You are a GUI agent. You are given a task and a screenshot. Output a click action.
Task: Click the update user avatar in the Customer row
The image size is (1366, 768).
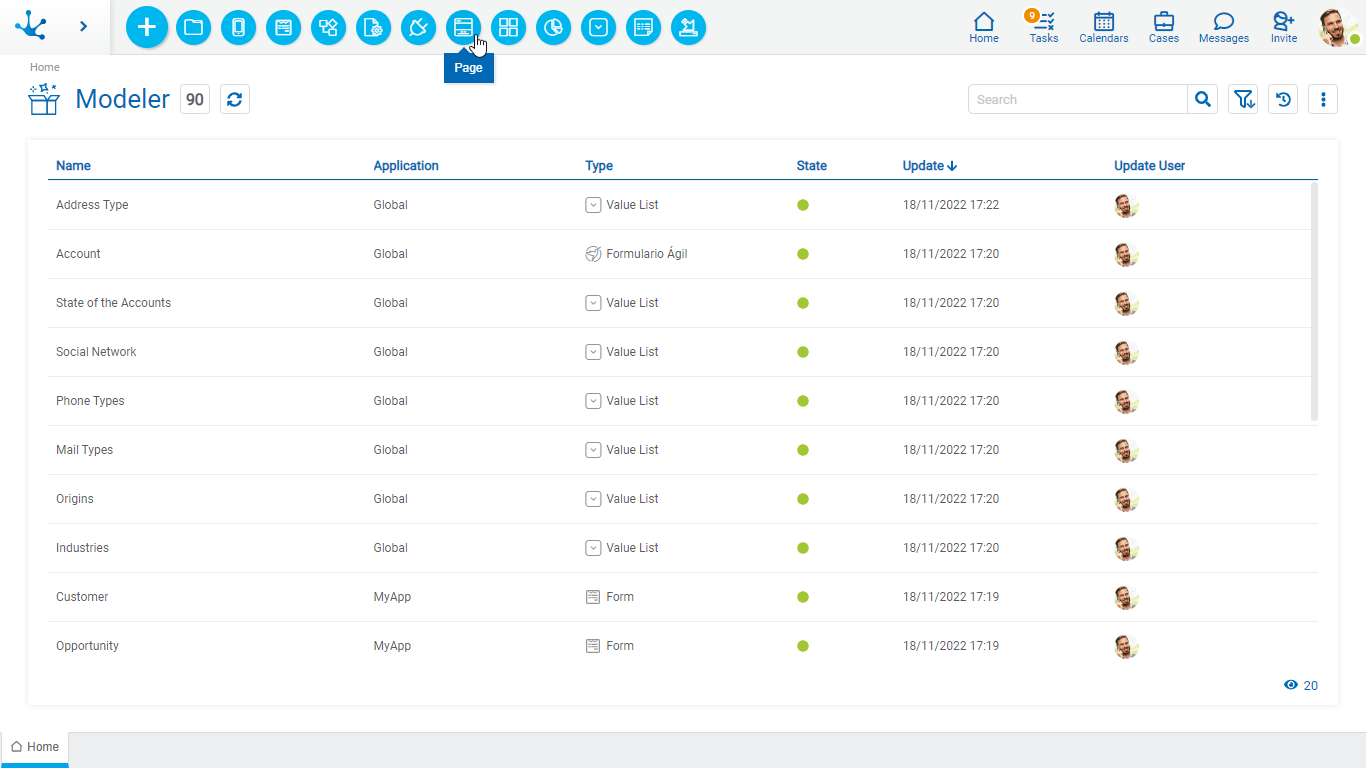coord(1127,597)
